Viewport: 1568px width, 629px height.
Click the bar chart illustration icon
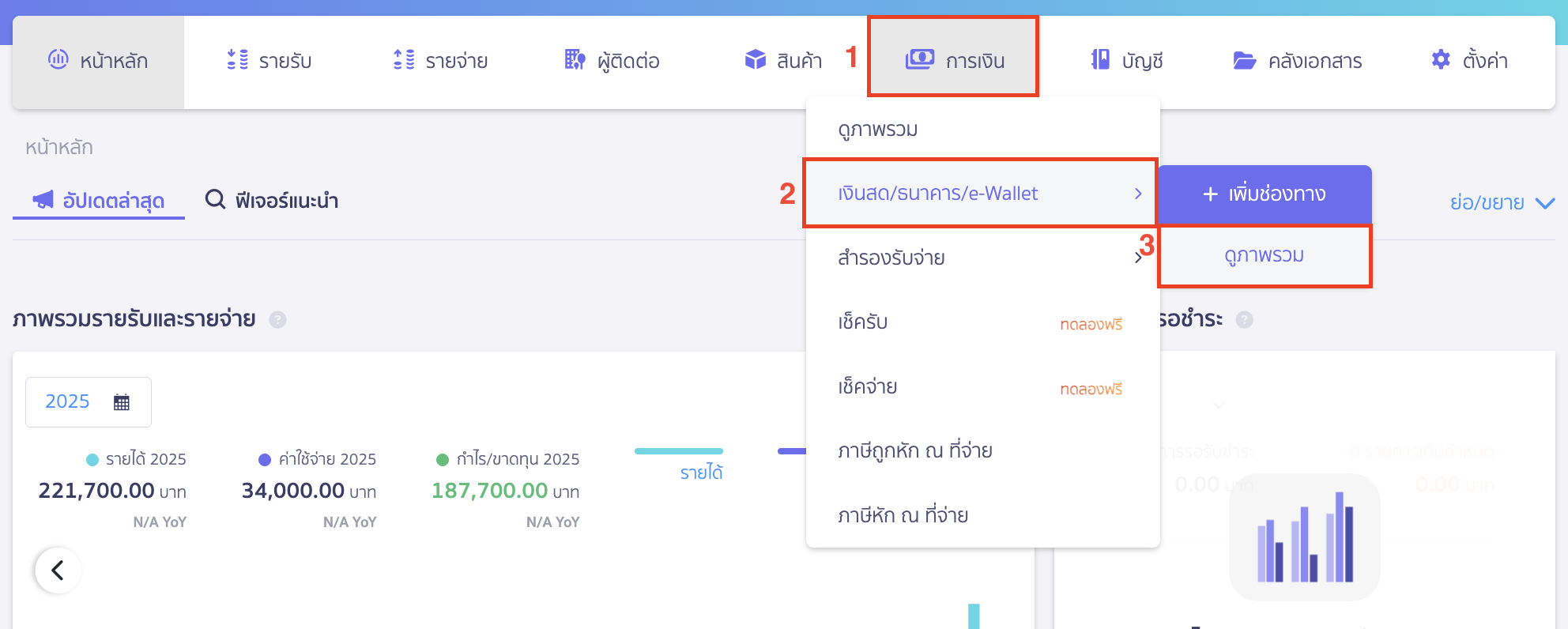click(x=1305, y=537)
